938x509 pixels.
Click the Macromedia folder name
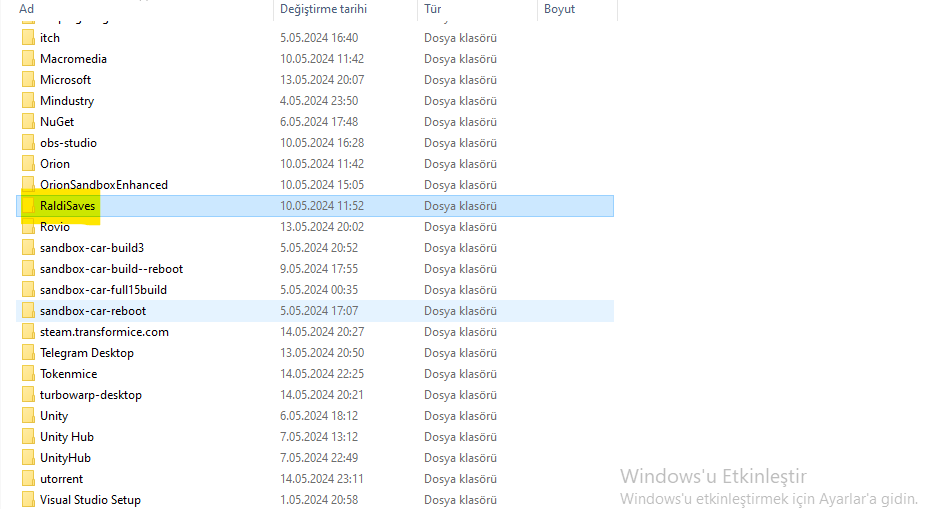73,59
